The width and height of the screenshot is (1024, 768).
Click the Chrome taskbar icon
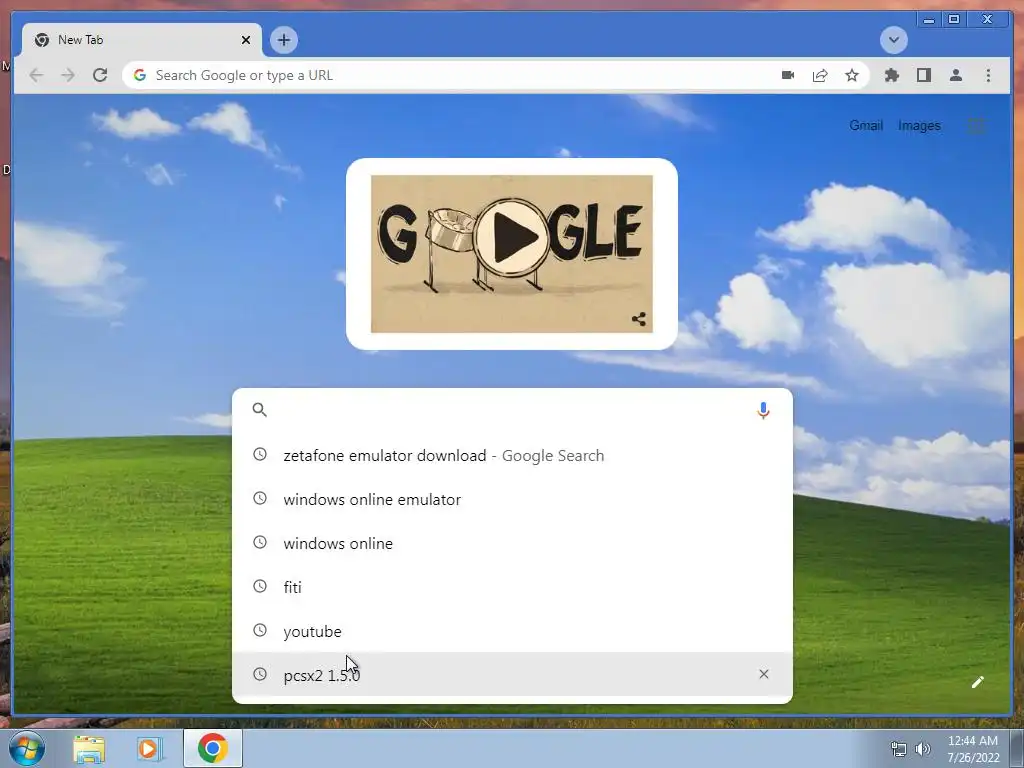click(213, 748)
